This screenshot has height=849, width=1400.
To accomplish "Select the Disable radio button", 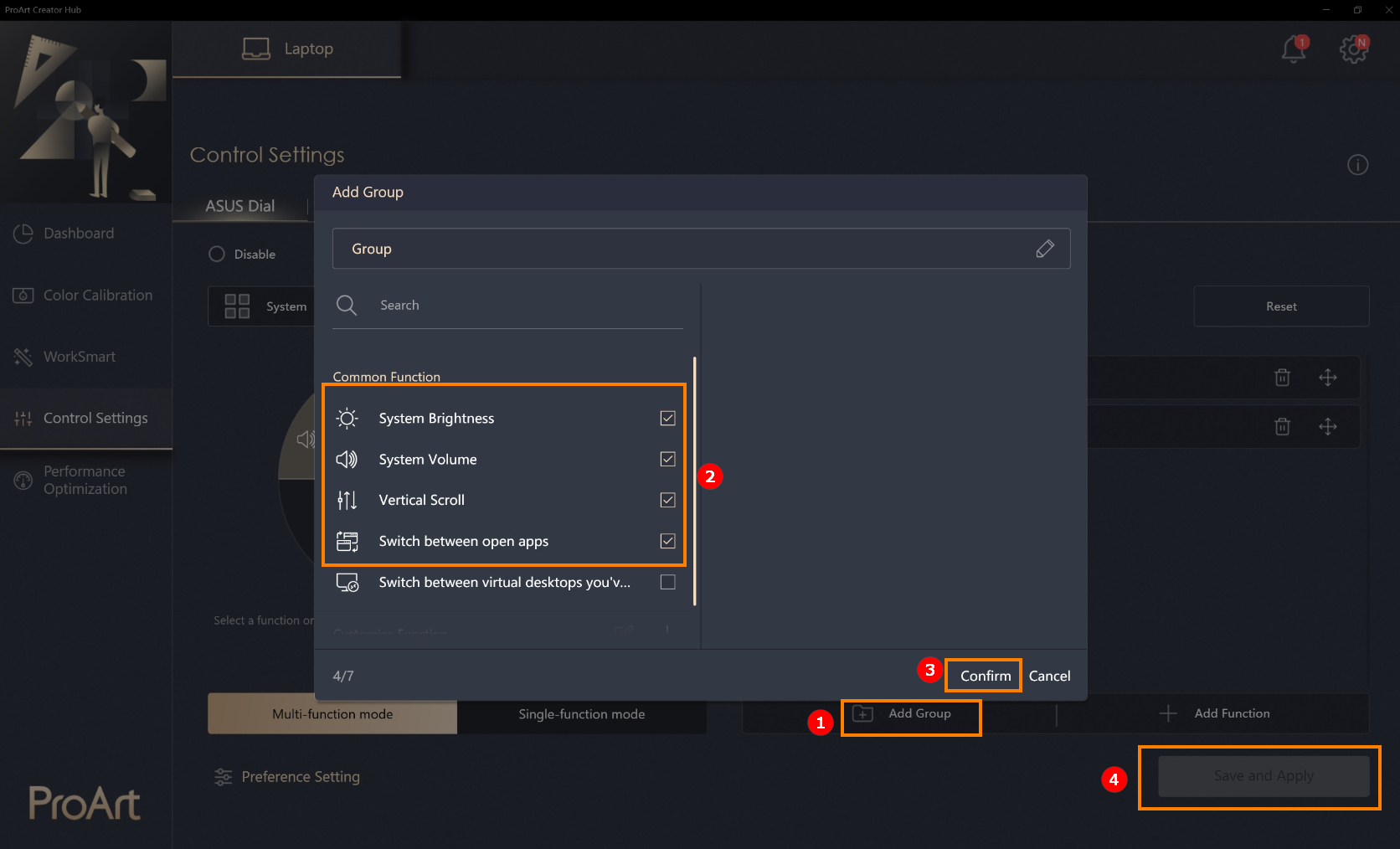I will [x=217, y=254].
